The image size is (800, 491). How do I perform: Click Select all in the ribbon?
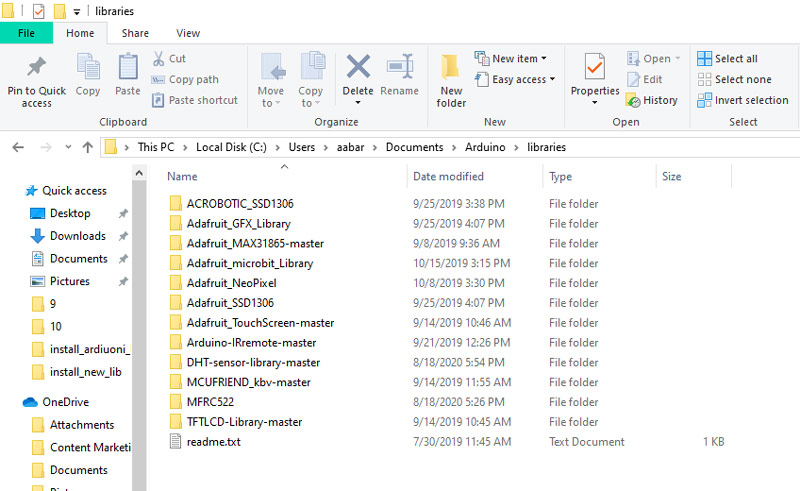point(728,59)
